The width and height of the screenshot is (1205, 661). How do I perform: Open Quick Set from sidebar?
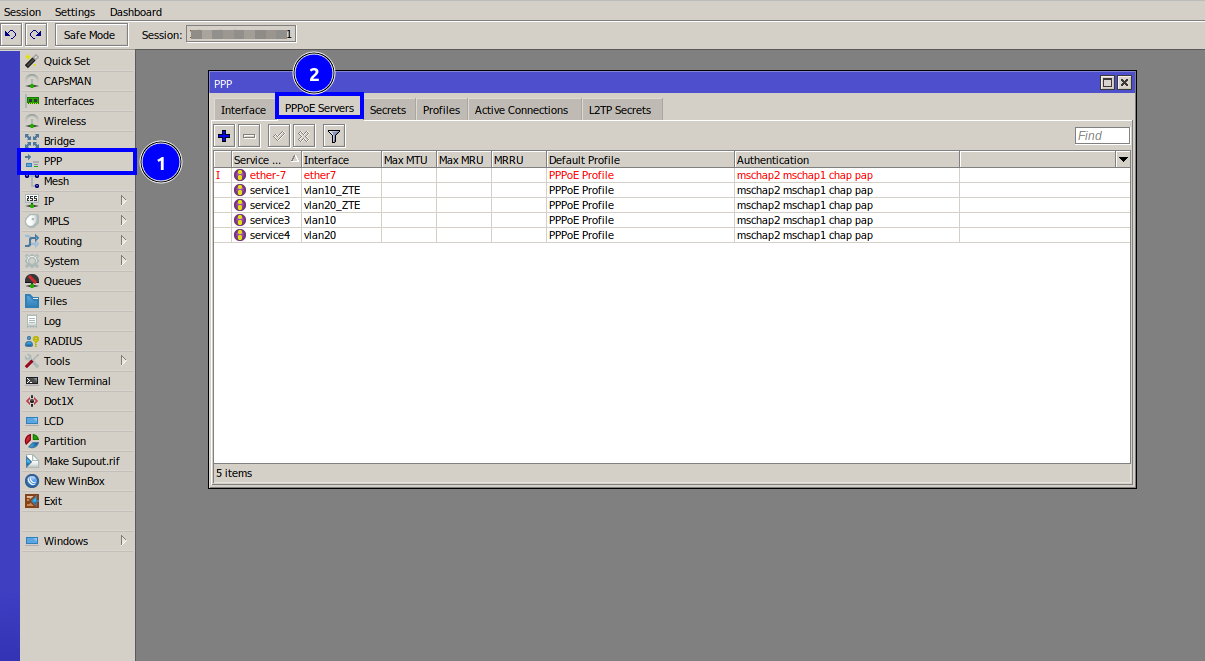pos(66,61)
